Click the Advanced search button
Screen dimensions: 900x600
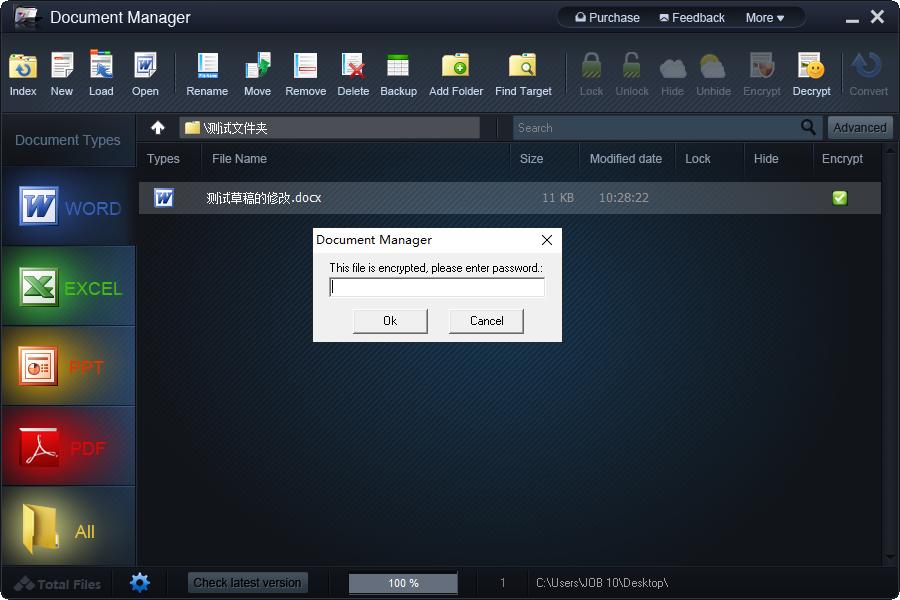point(860,127)
